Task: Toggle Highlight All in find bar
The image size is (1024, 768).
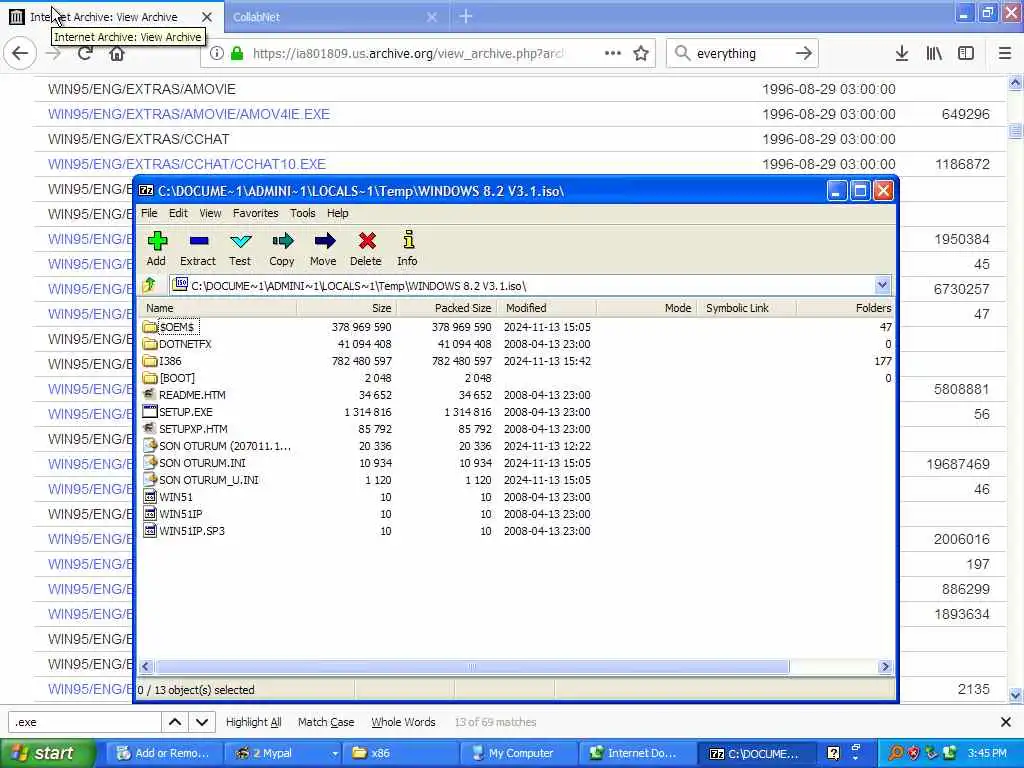Action: point(253,722)
